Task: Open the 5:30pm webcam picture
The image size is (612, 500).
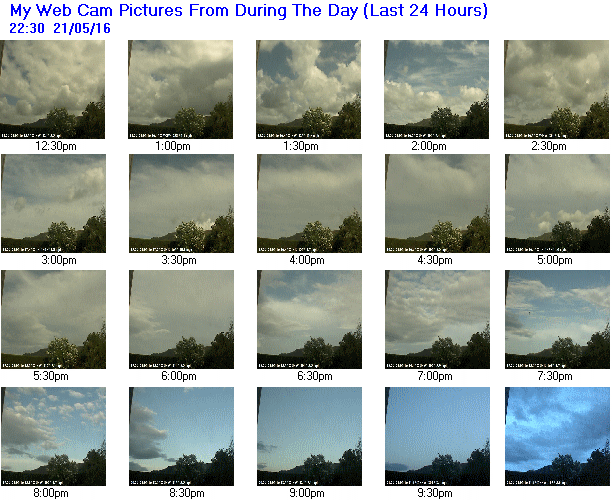Action: [x=53, y=320]
